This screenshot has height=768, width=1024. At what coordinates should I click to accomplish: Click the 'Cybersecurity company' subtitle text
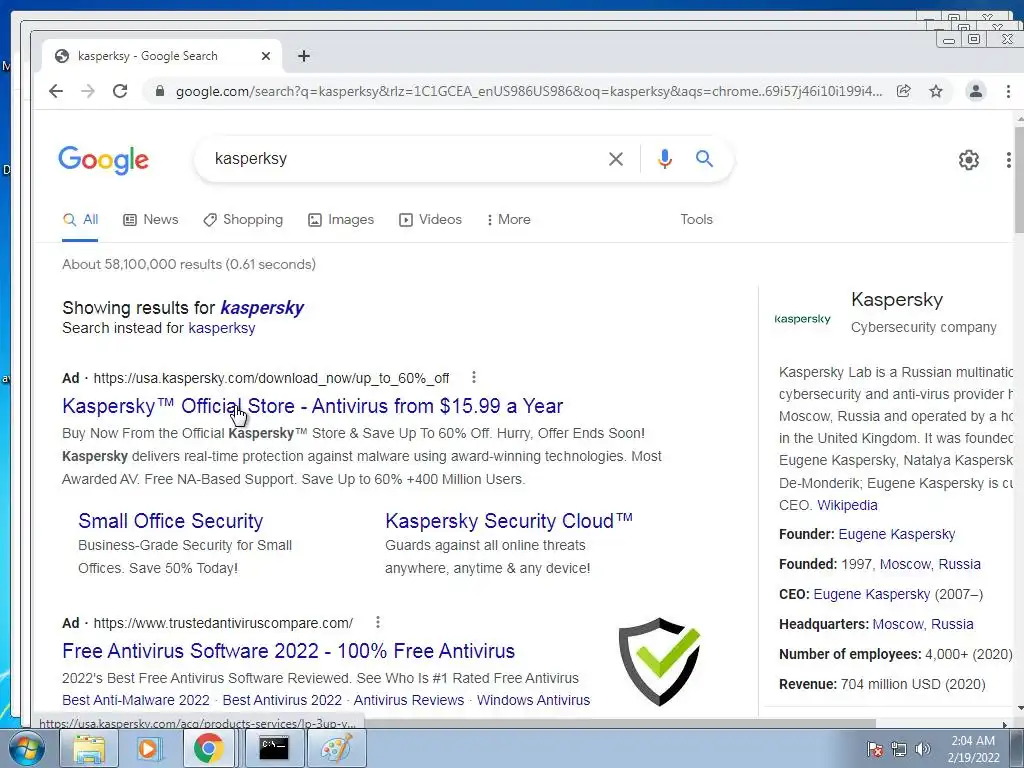[923, 327]
